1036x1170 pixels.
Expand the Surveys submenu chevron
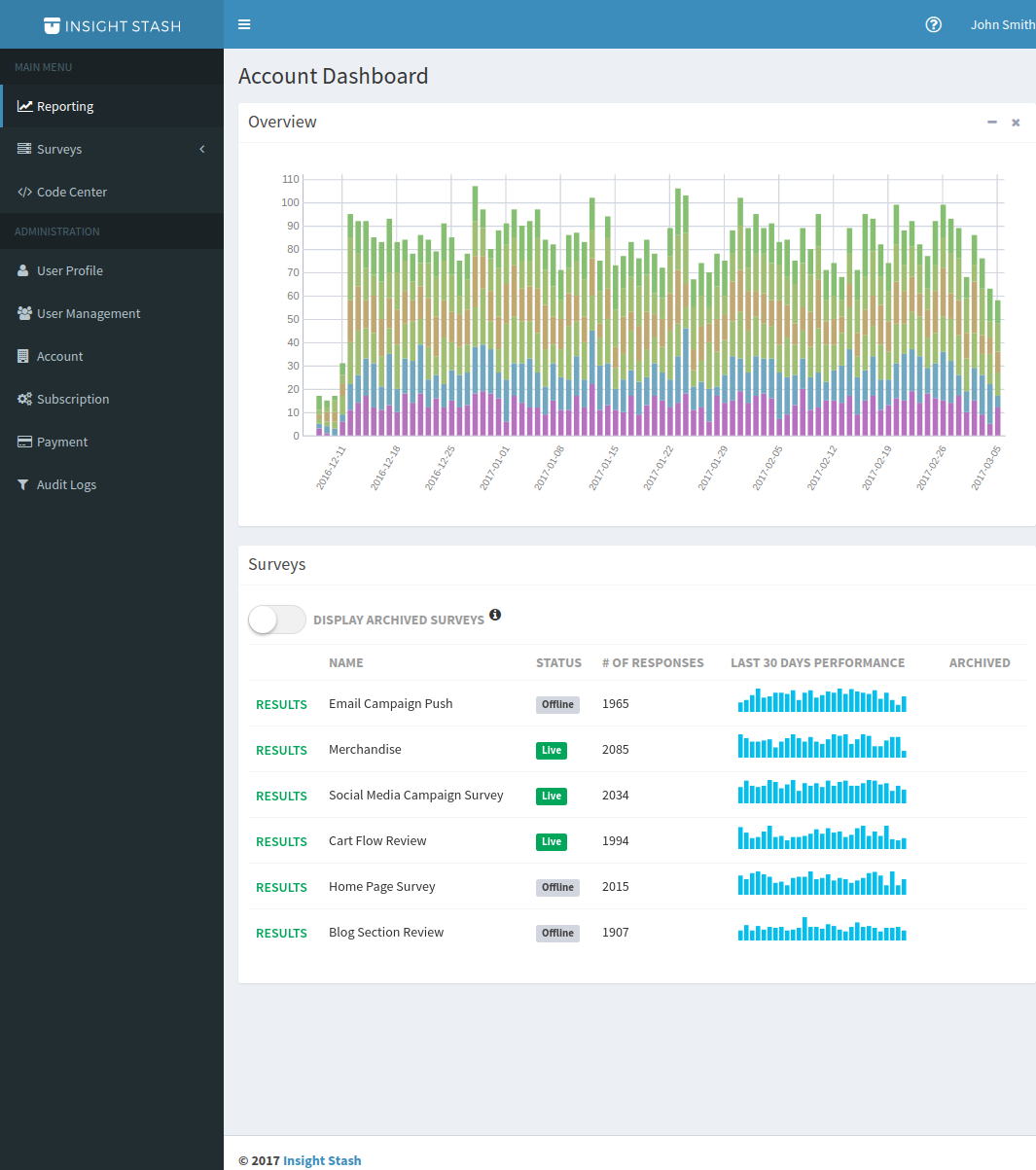(202, 149)
